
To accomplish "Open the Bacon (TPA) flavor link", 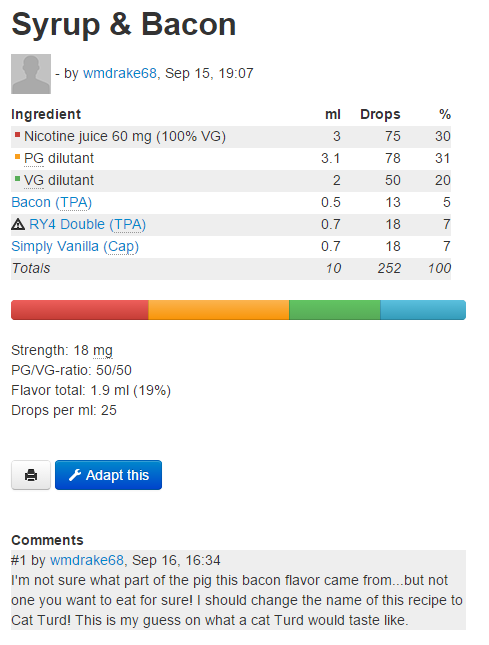I will [51, 202].
